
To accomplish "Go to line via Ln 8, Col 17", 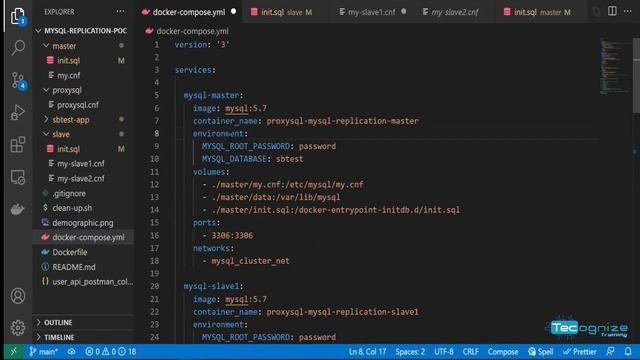I will pyautogui.click(x=367, y=351).
